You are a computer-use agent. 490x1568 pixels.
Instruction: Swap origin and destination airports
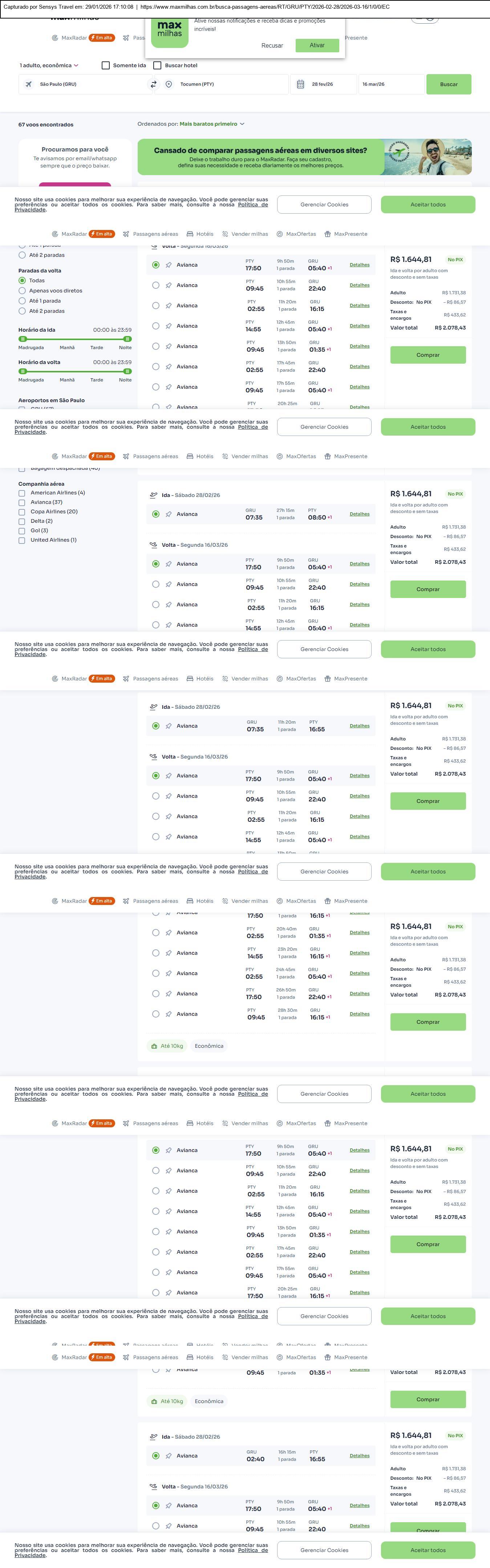(x=153, y=85)
